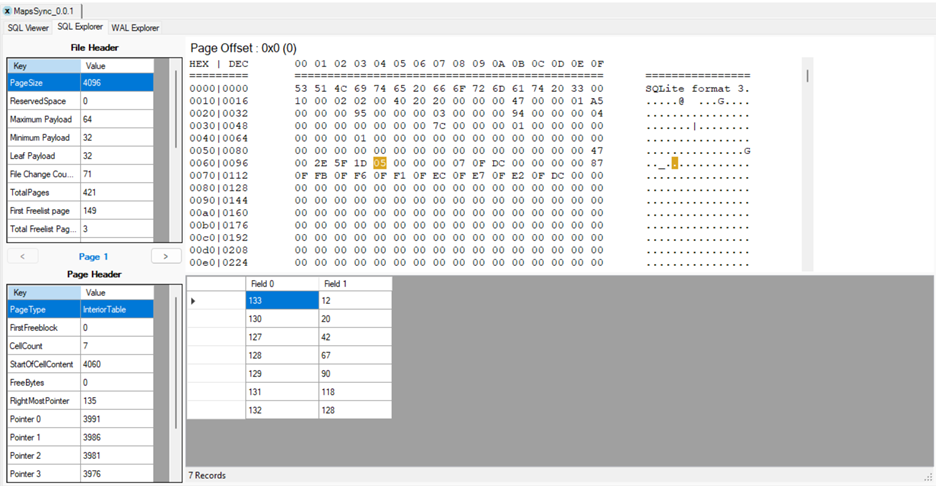Select the cell with value 118 in Field 1
Image resolution: width=936 pixels, height=486 pixels.
point(354,392)
